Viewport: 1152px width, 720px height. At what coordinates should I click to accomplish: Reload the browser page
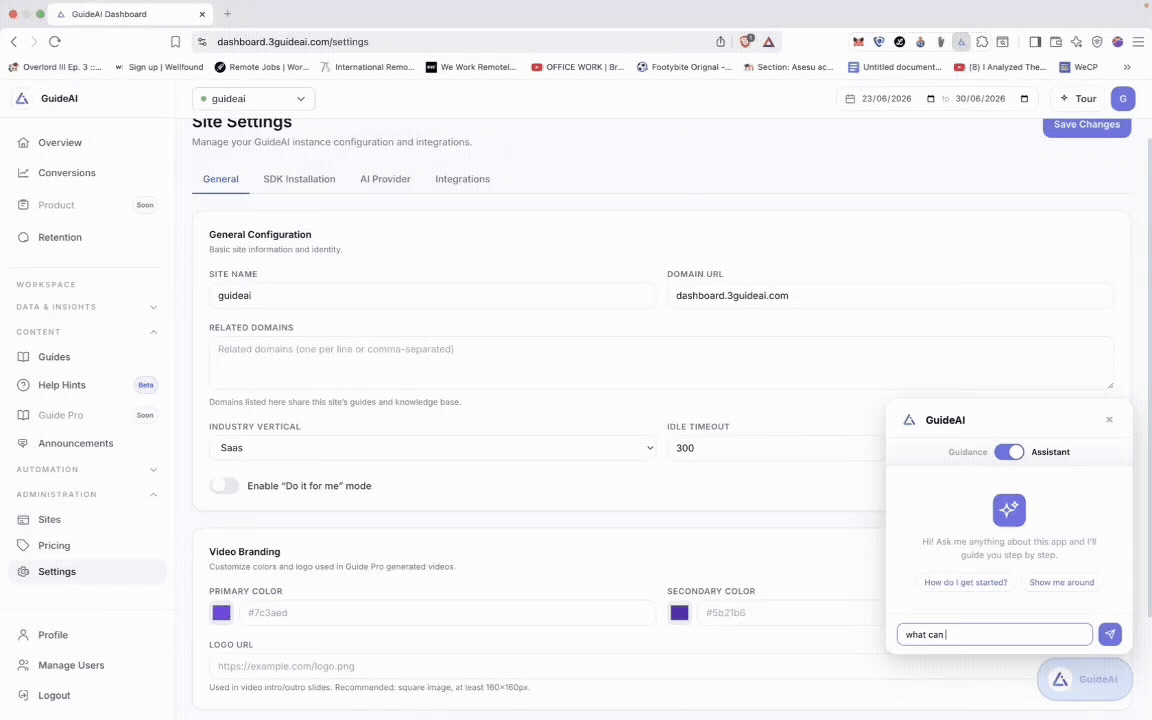pos(55,42)
